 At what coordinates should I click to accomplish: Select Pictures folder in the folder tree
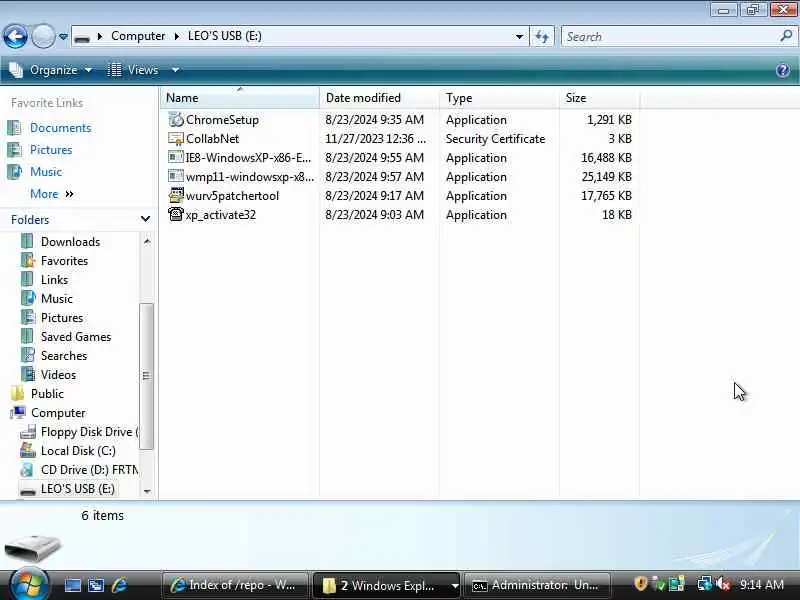[x=62, y=317]
